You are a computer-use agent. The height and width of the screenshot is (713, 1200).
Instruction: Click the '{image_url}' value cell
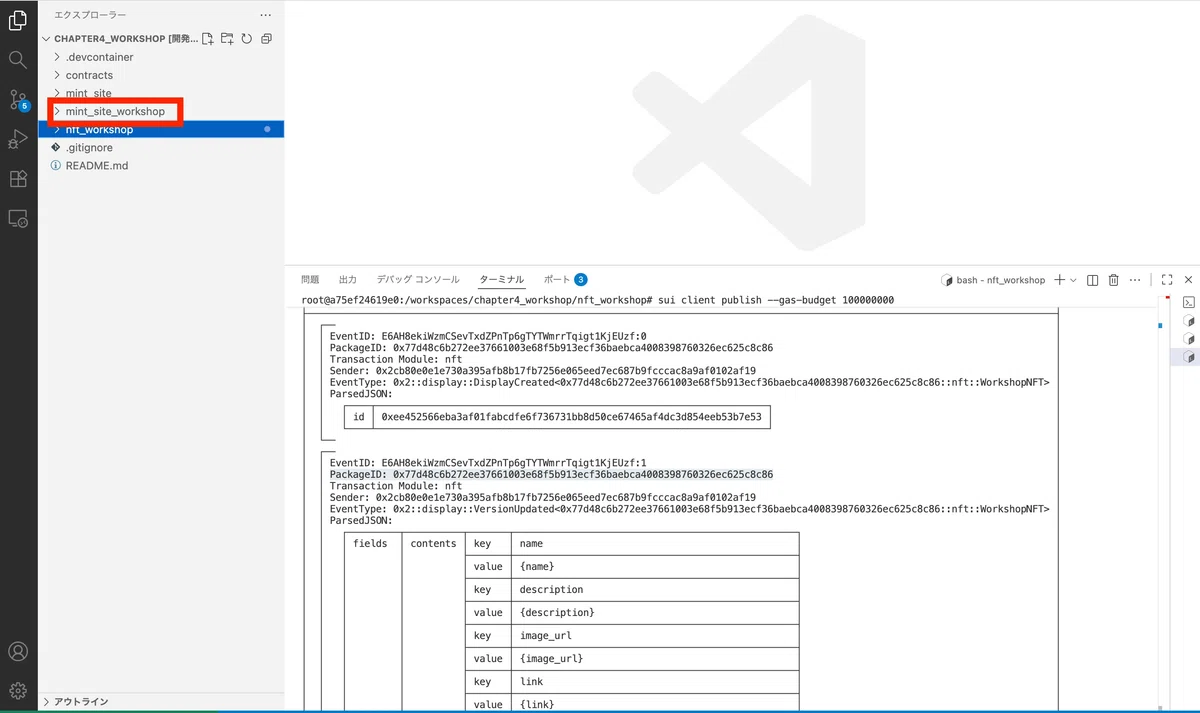click(655, 658)
